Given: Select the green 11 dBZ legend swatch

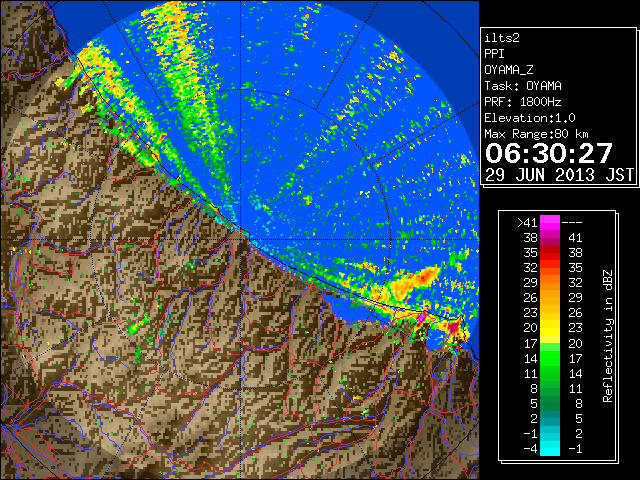Looking at the screenshot, I should [x=550, y=373].
